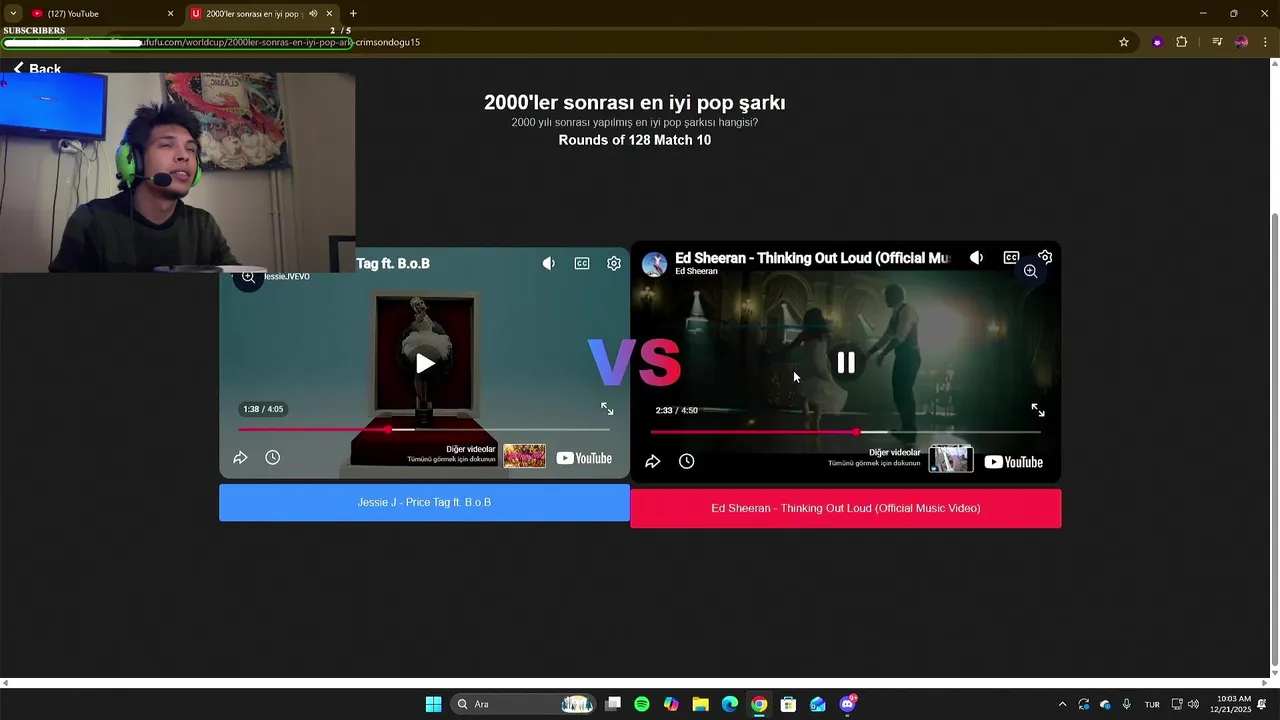Open Task View on the taskbar
The height and width of the screenshot is (720, 1280).
click(x=613, y=704)
